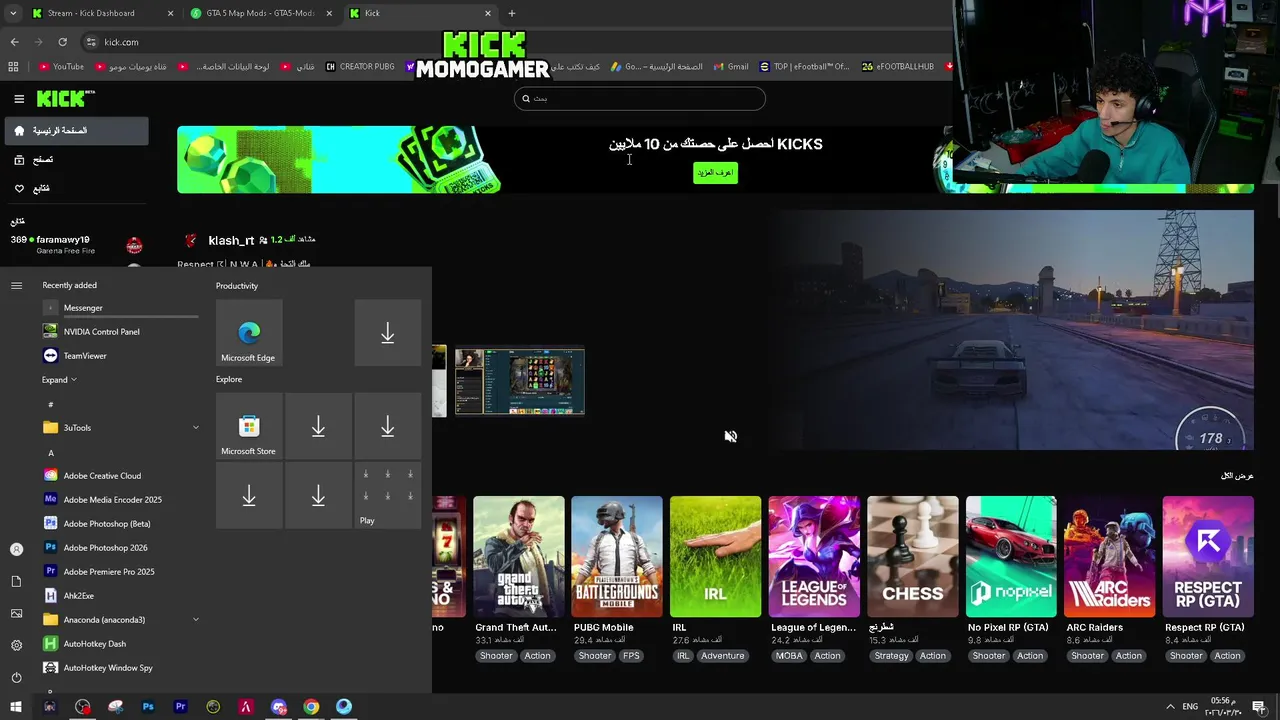
Task: Click the Strategy tag under Chess
Action: point(891,656)
